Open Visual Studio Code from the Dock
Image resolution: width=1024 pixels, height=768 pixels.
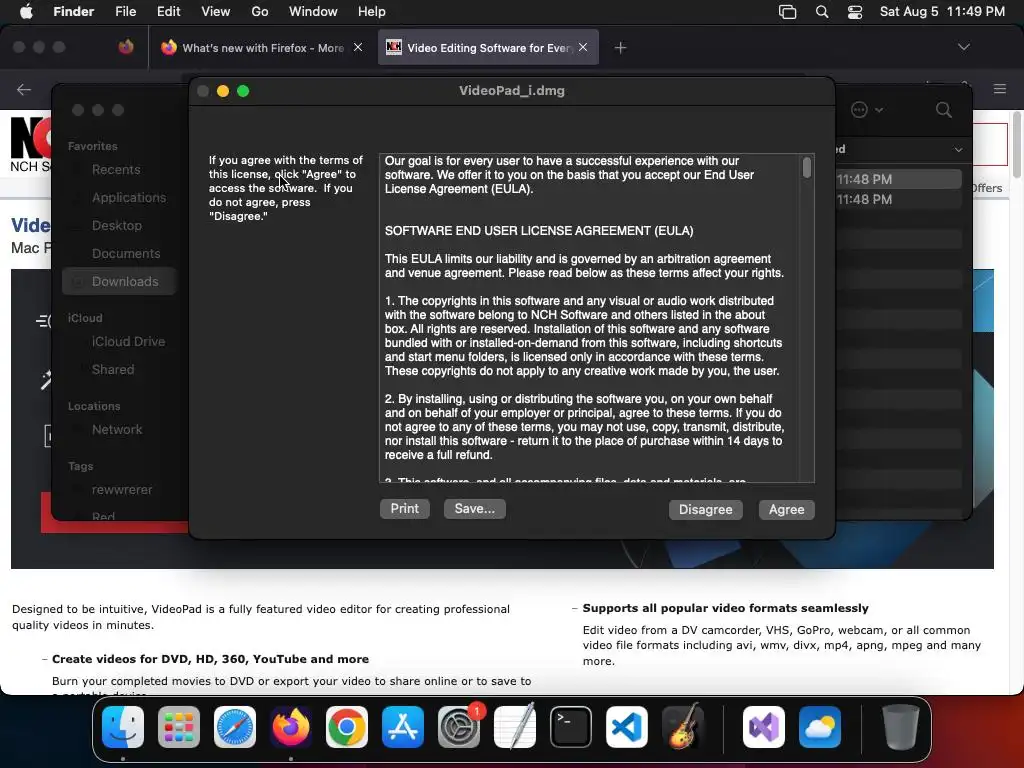[627, 727]
